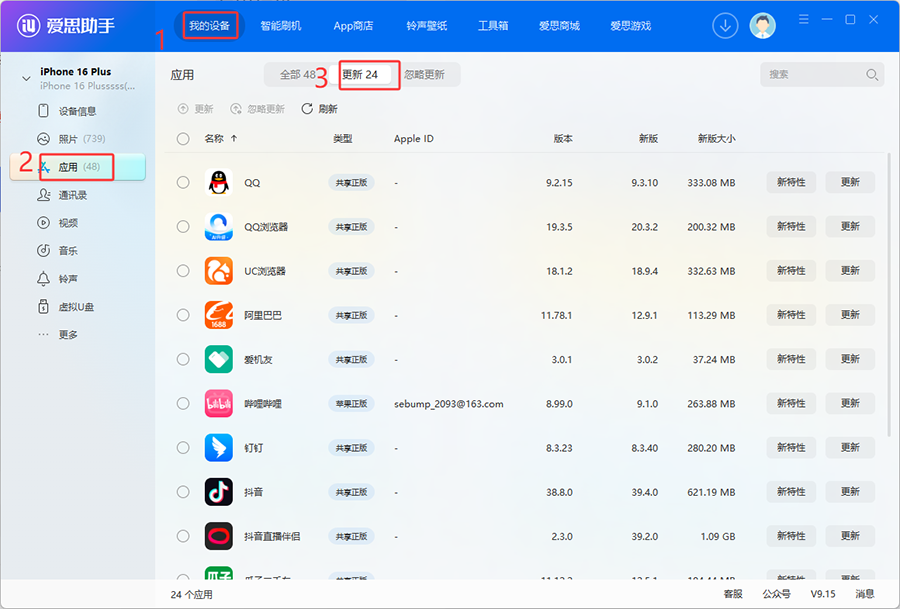Click 更新 button for 抖音
The height and width of the screenshot is (609, 900).
[x=850, y=492]
